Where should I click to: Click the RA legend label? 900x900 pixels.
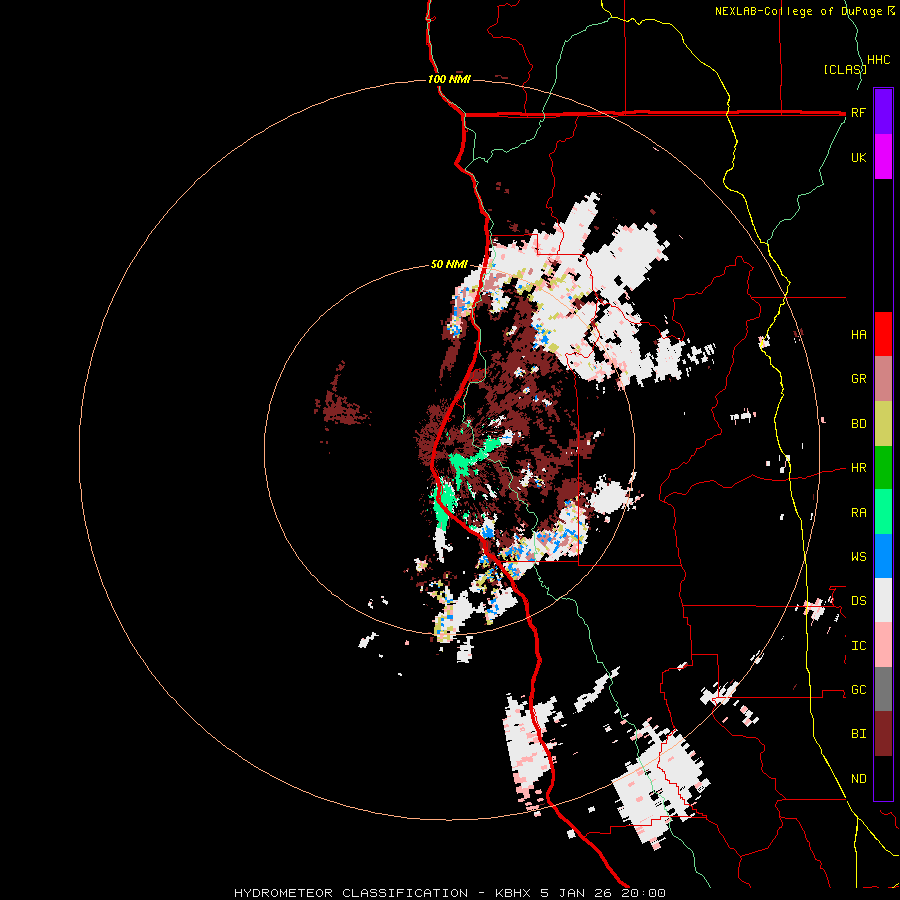tap(859, 513)
